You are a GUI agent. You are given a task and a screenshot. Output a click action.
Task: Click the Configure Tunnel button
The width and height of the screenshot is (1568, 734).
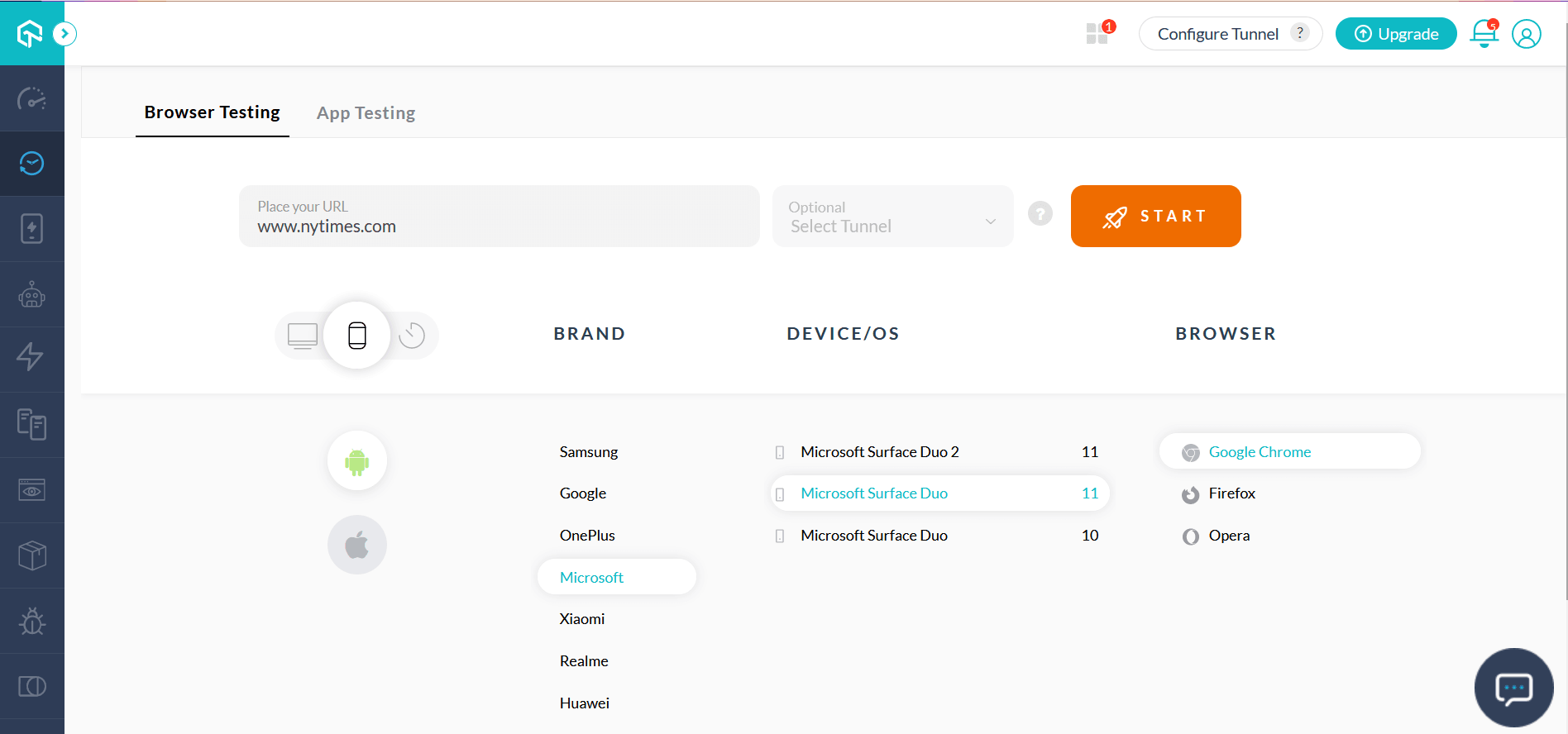click(x=1230, y=34)
